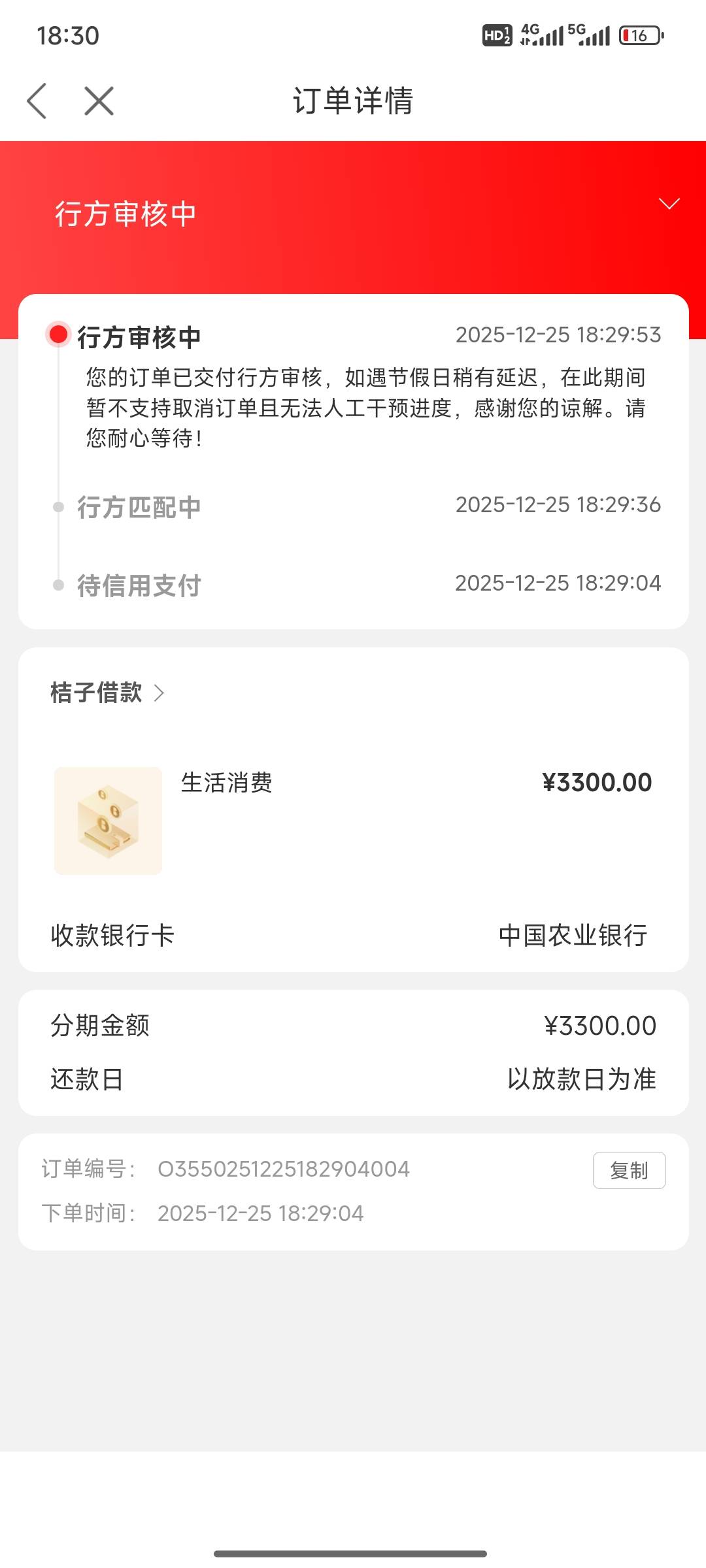Screen dimensions: 706x1568
Task: Tap the order number text
Action: (x=284, y=1169)
